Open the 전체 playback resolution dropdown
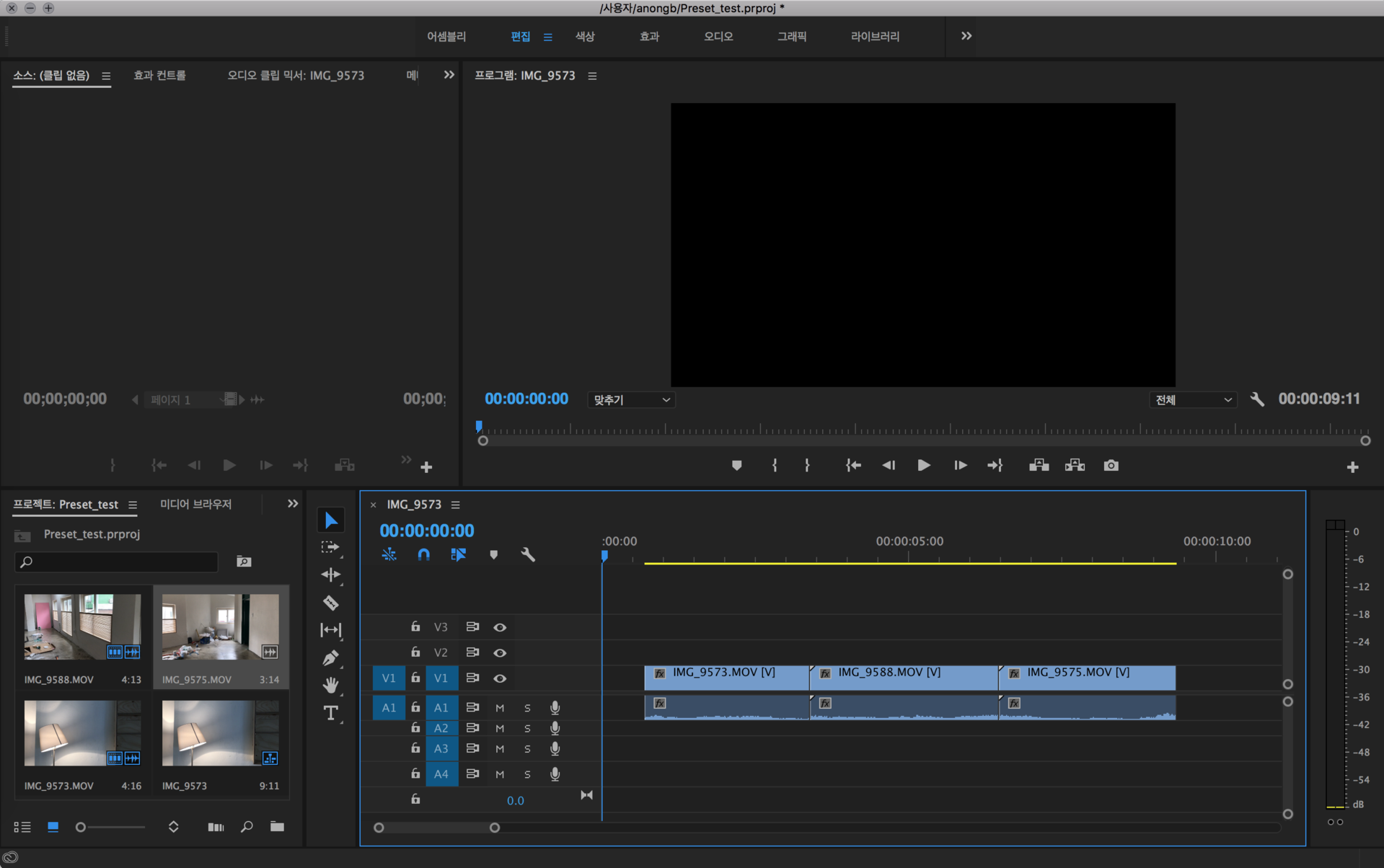 [x=1192, y=400]
